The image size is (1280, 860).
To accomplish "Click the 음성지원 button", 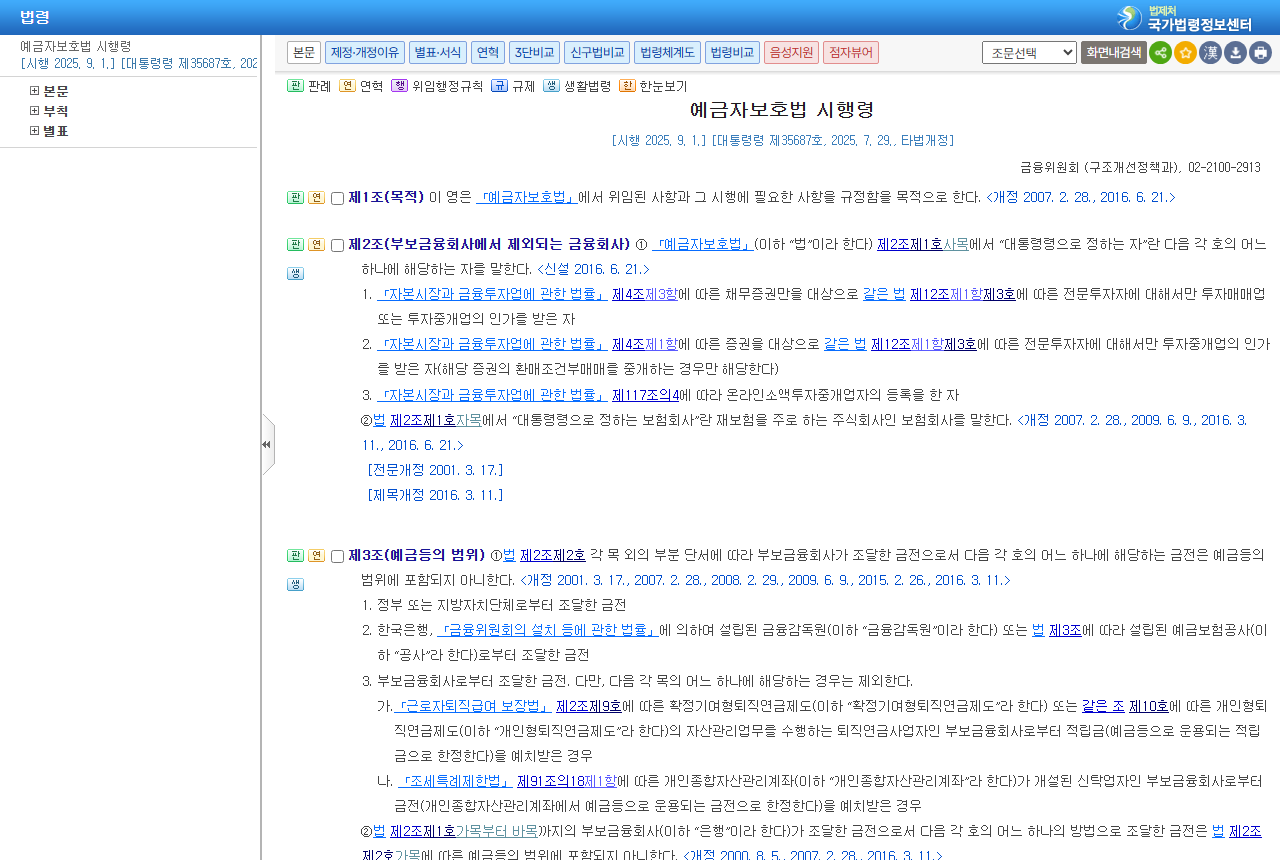I will pos(791,52).
